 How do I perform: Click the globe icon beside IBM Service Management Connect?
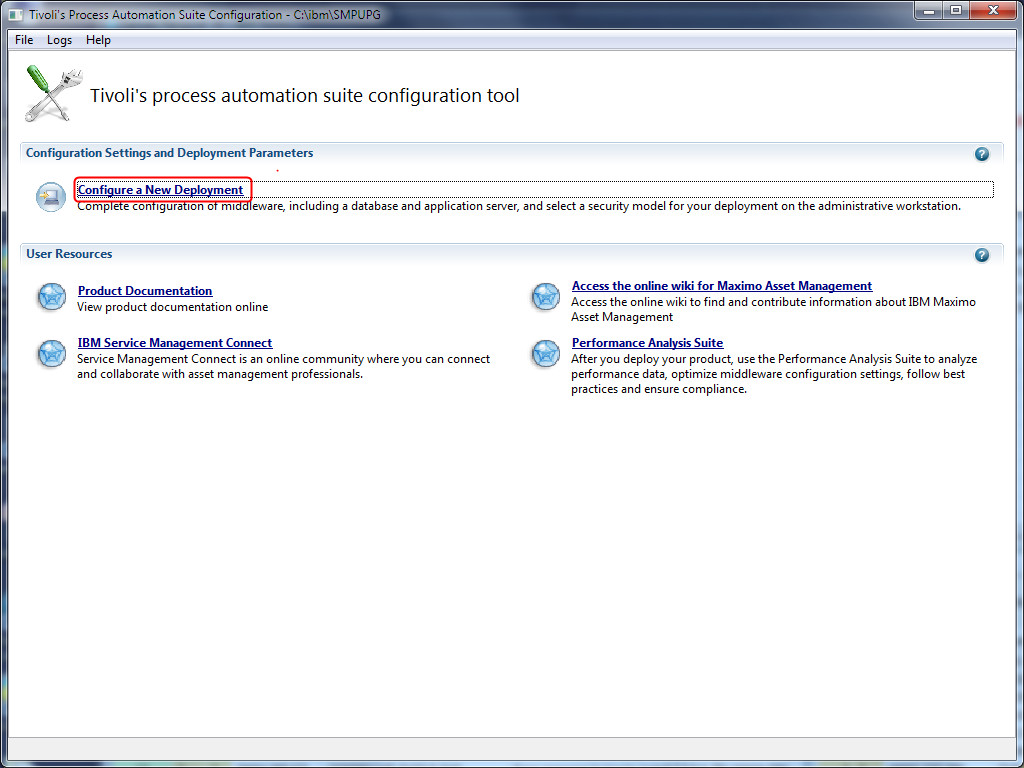52,353
